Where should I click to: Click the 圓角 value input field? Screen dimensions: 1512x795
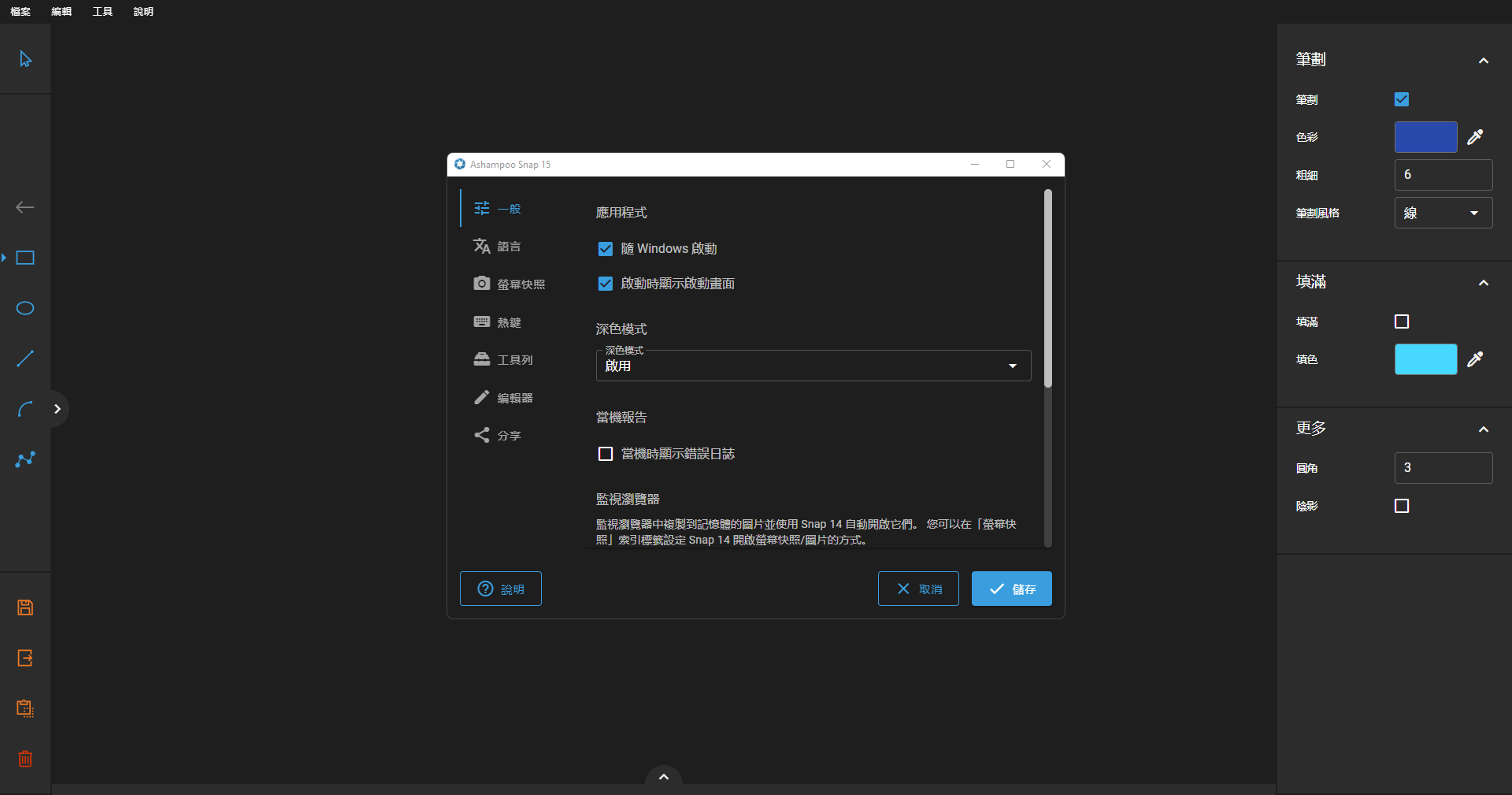(x=1443, y=468)
